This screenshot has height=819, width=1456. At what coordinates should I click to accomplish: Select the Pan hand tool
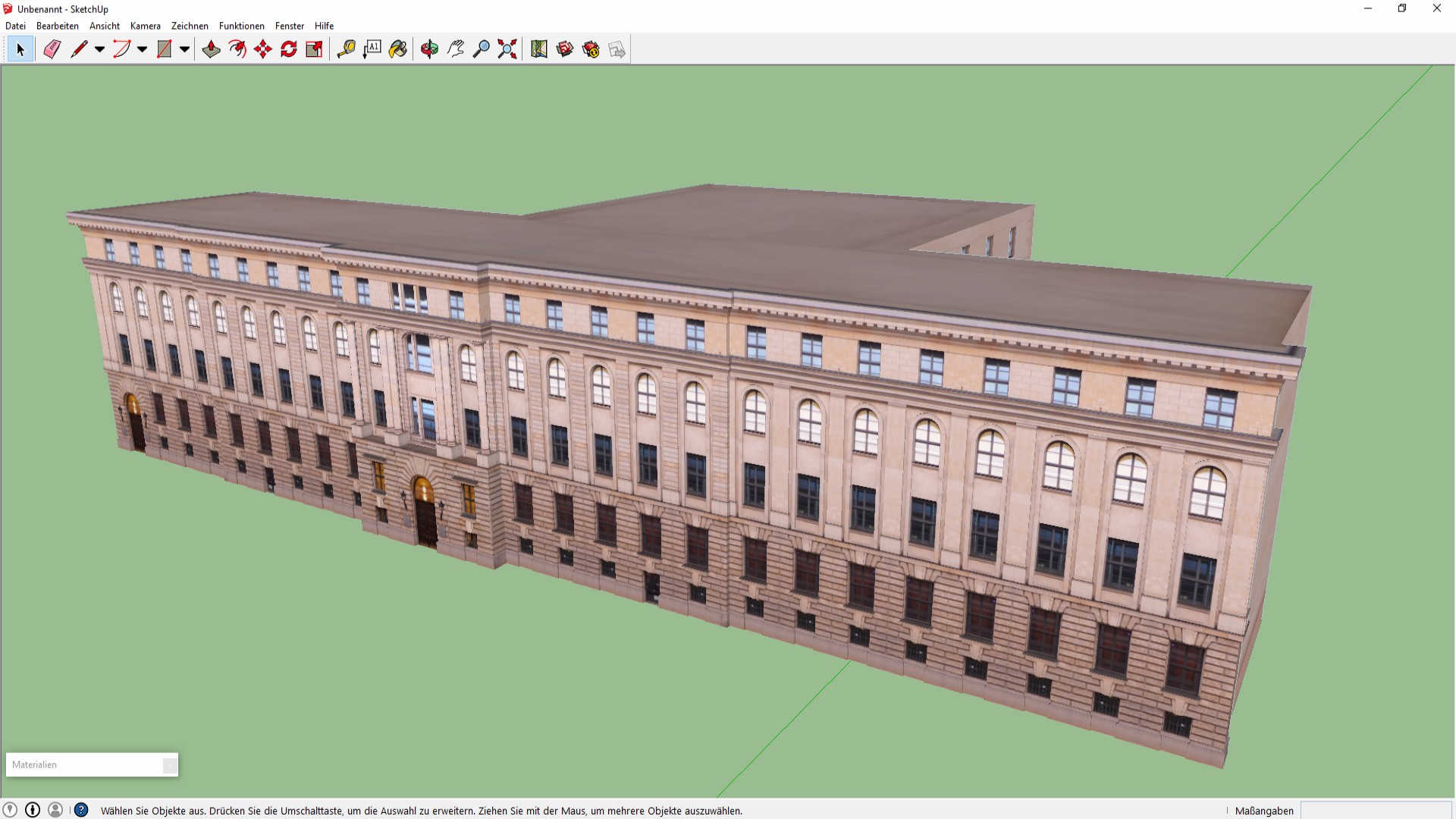pos(455,49)
